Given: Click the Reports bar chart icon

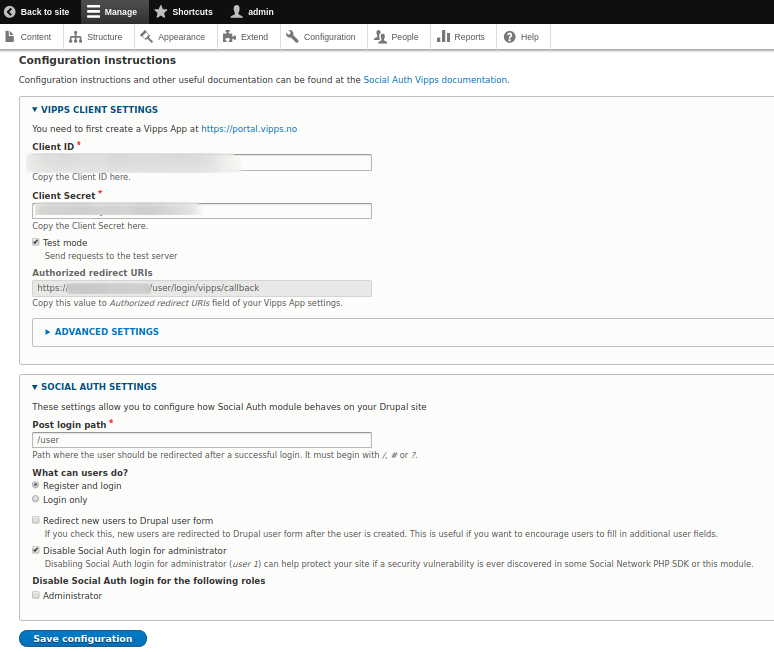Looking at the screenshot, I should (x=443, y=37).
